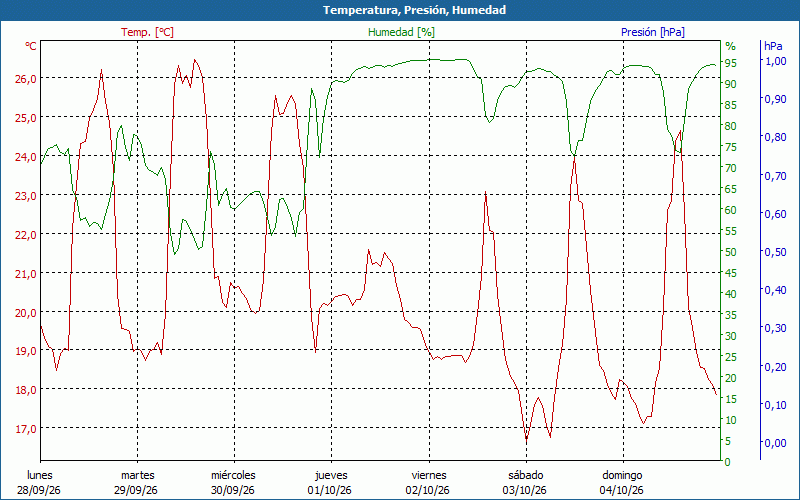Click the red °C axis unit label

pyautogui.click(x=31, y=46)
